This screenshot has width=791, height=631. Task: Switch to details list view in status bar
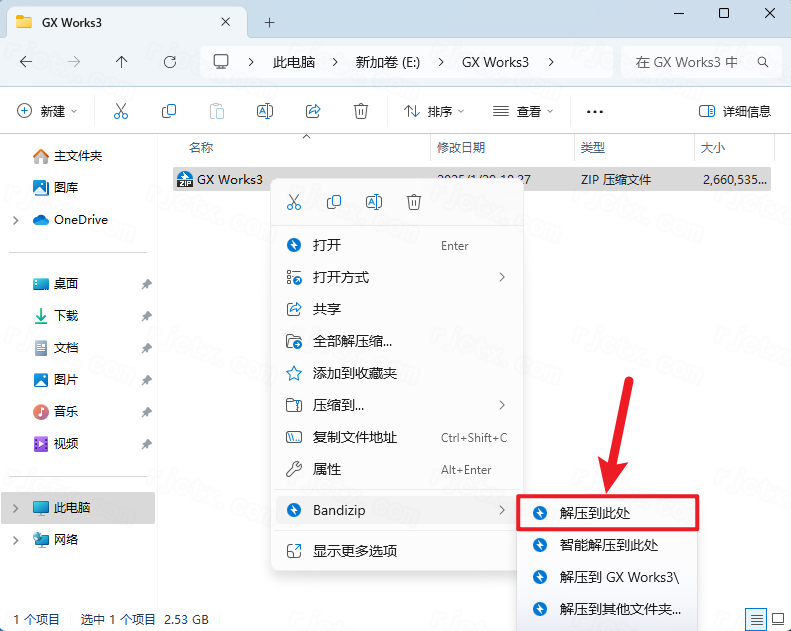point(757,619)
